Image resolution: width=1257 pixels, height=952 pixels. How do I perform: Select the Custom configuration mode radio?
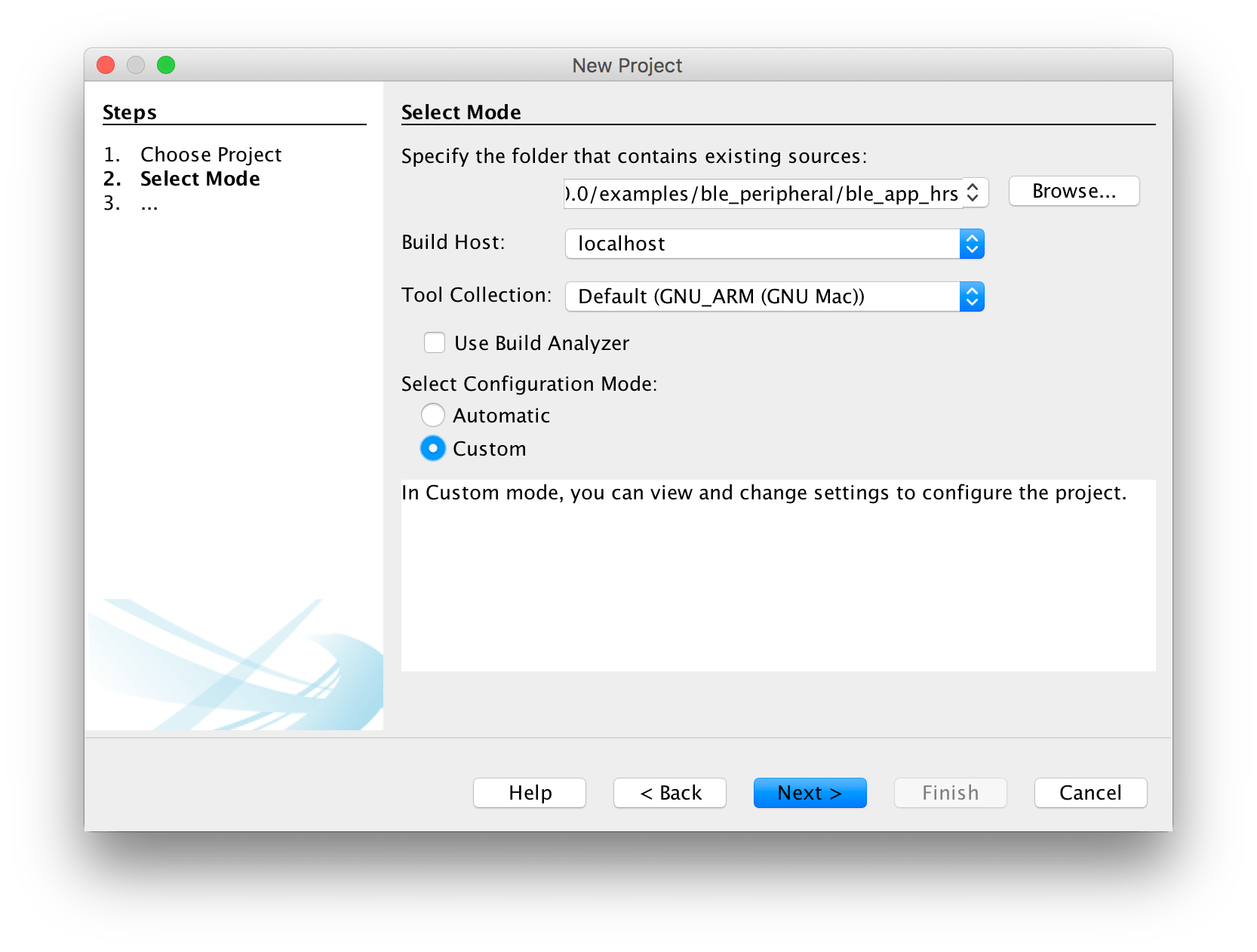(433, 449)
